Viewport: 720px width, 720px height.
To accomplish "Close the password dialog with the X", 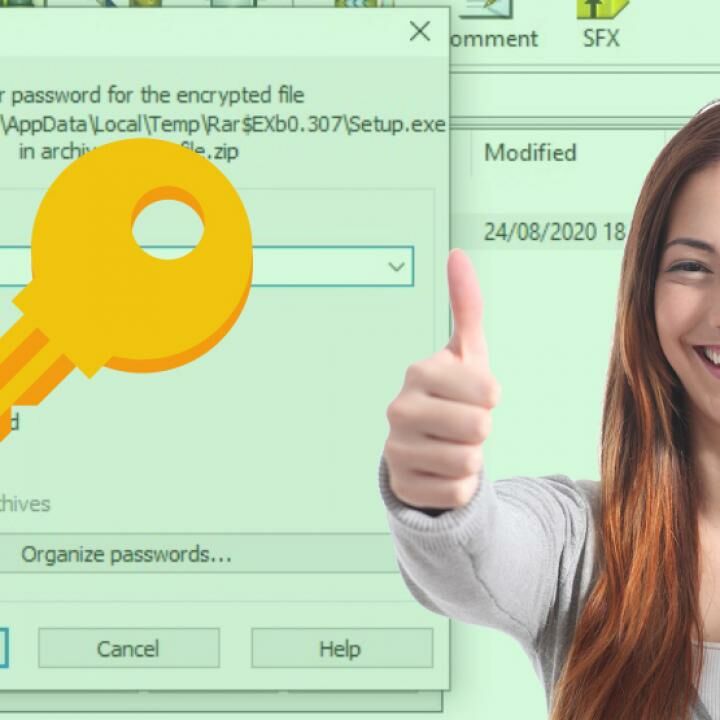I will [x=420, y=32].
